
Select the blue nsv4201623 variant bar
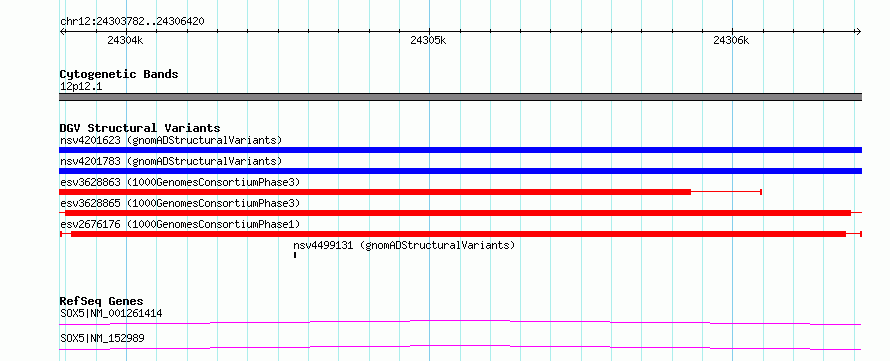(x=460, y=150)
